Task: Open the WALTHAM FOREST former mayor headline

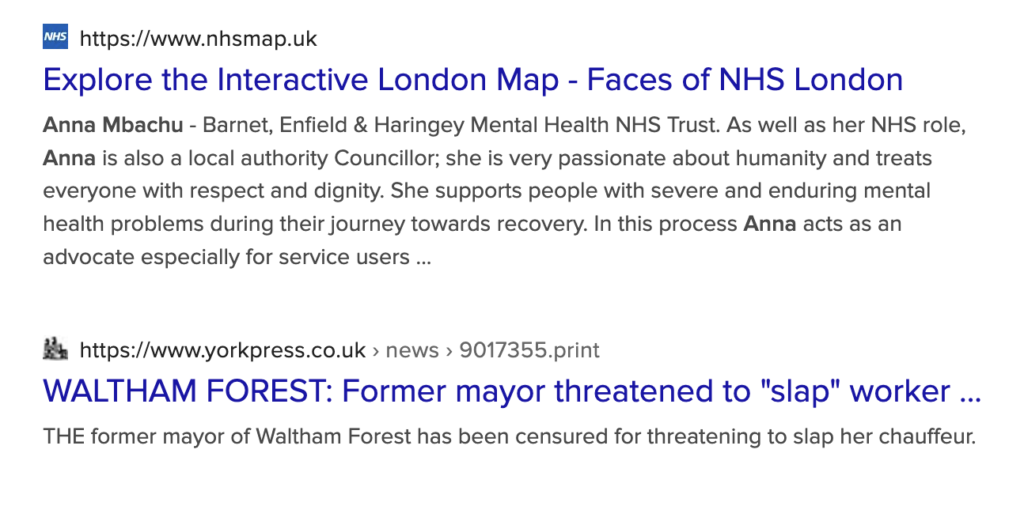Action: (x=512, y=391)
